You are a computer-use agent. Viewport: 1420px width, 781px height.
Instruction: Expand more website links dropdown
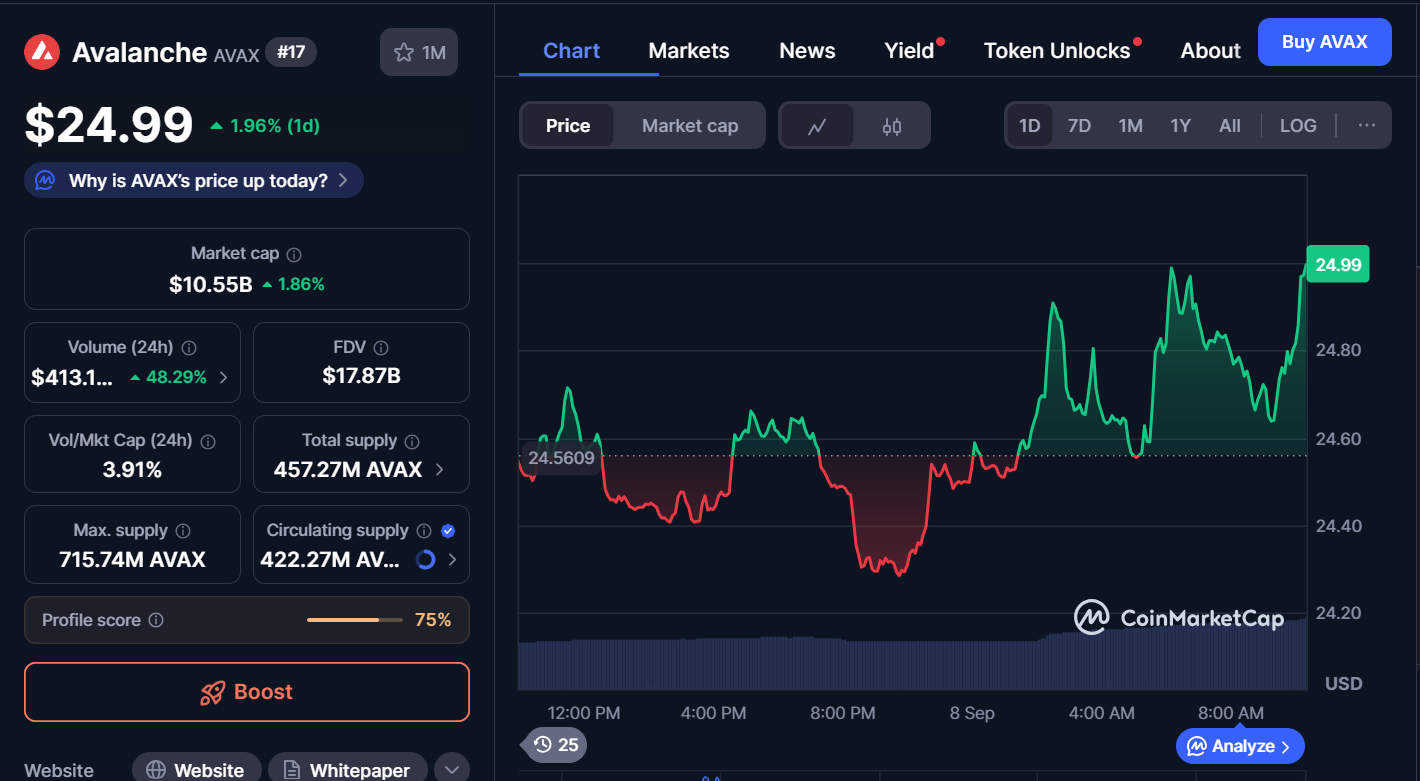pyautogui.click(x=451, y=770)
